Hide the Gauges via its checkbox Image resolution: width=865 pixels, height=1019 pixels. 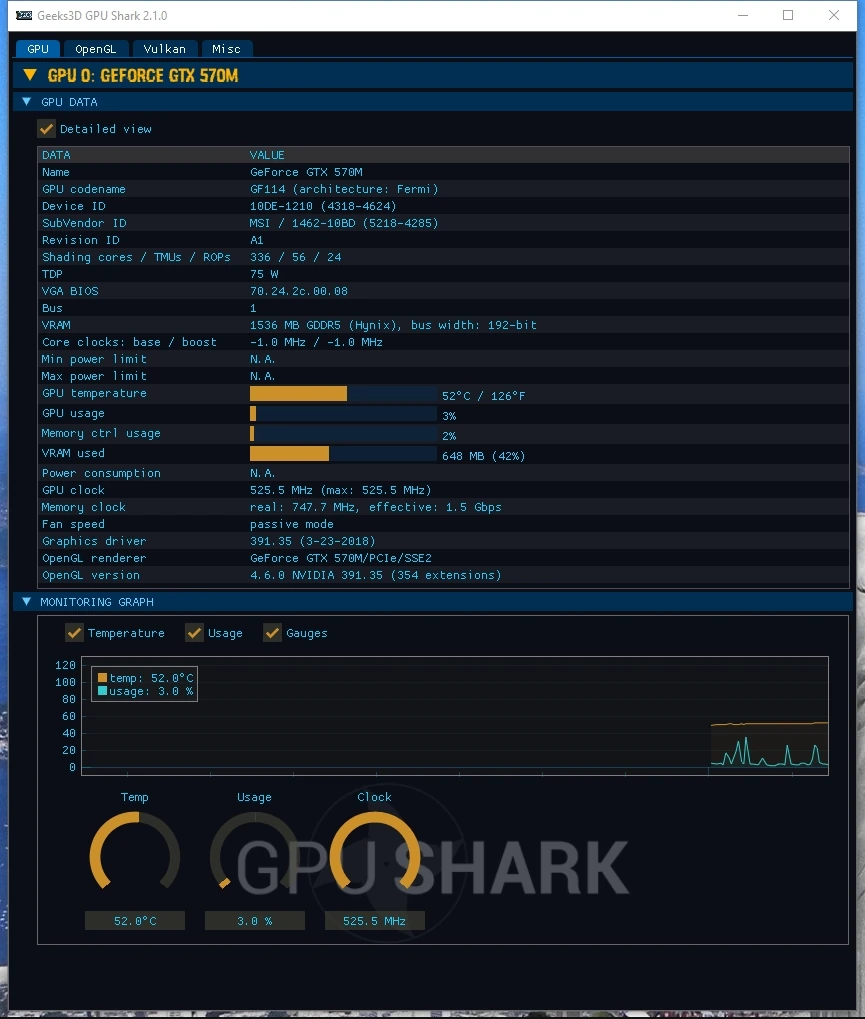pyautogui.click(x=272, y=633)
